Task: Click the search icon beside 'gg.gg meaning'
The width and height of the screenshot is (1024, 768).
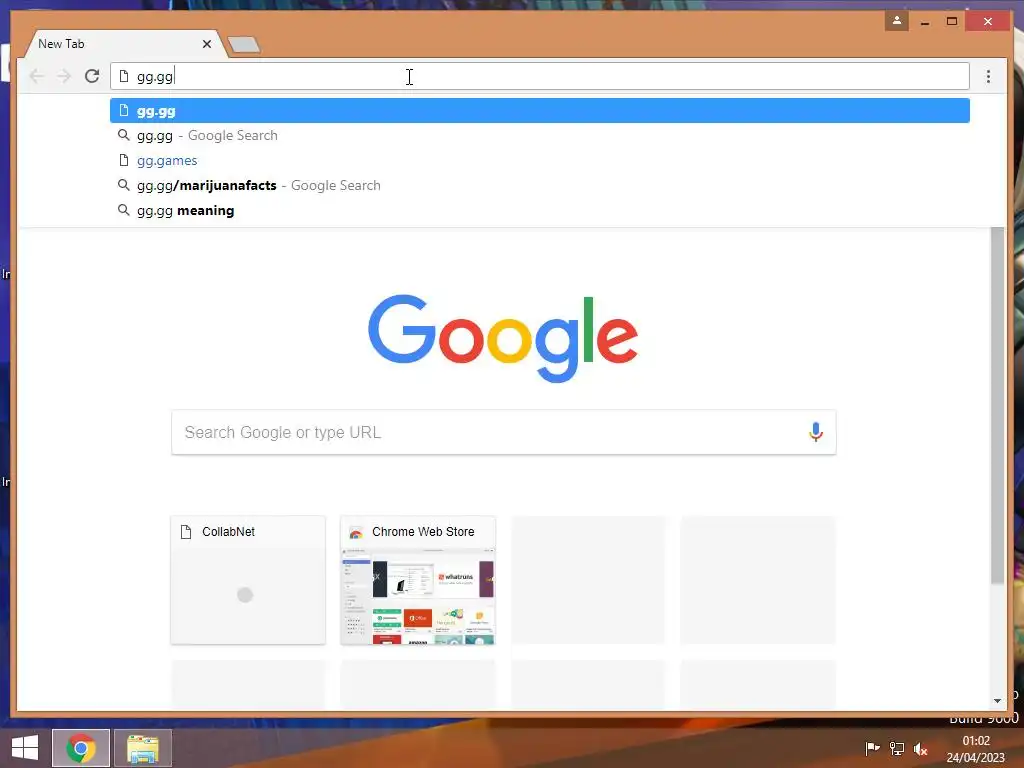Action: [123, 210]
